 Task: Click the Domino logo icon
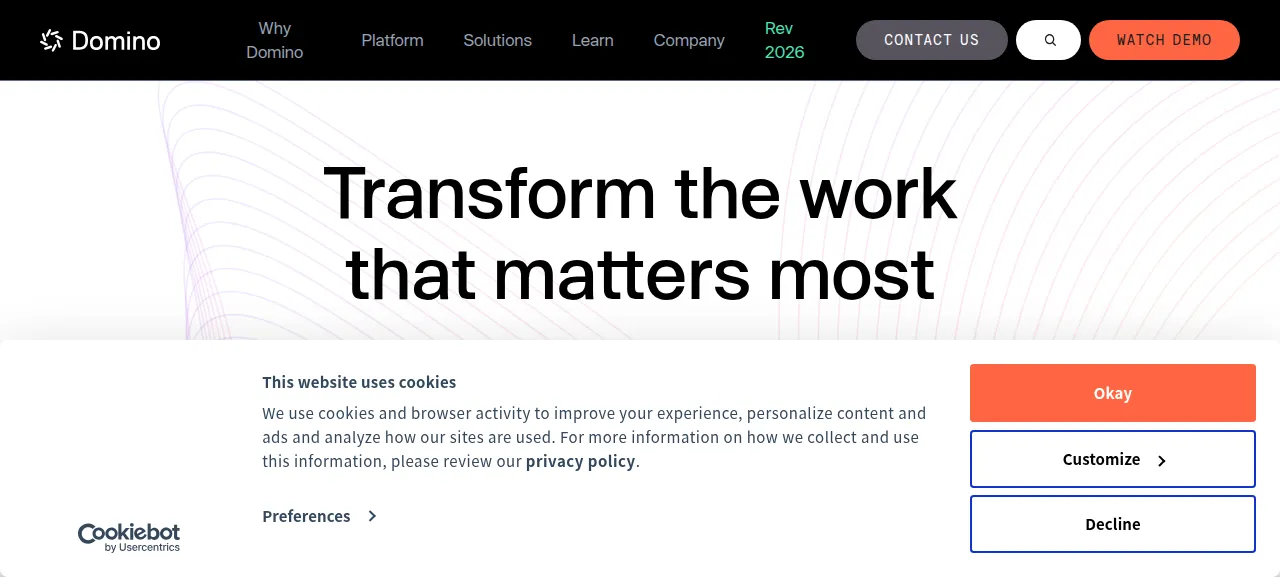51,40
